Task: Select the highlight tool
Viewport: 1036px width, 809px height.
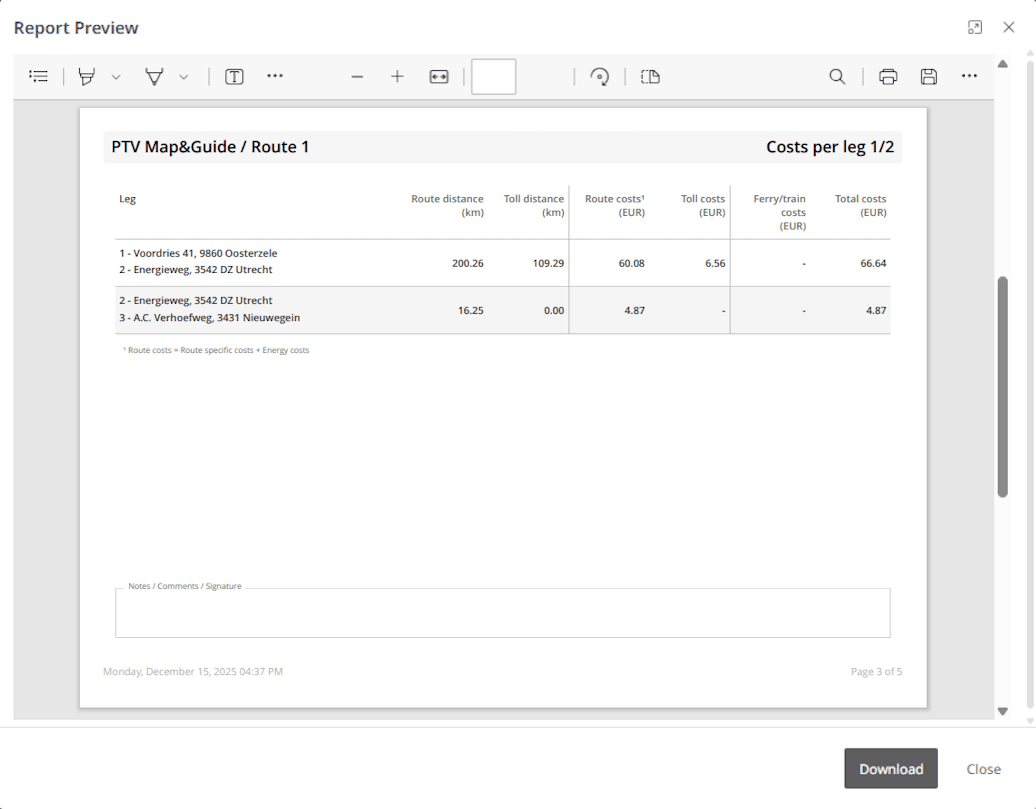Action: [88, 76]
